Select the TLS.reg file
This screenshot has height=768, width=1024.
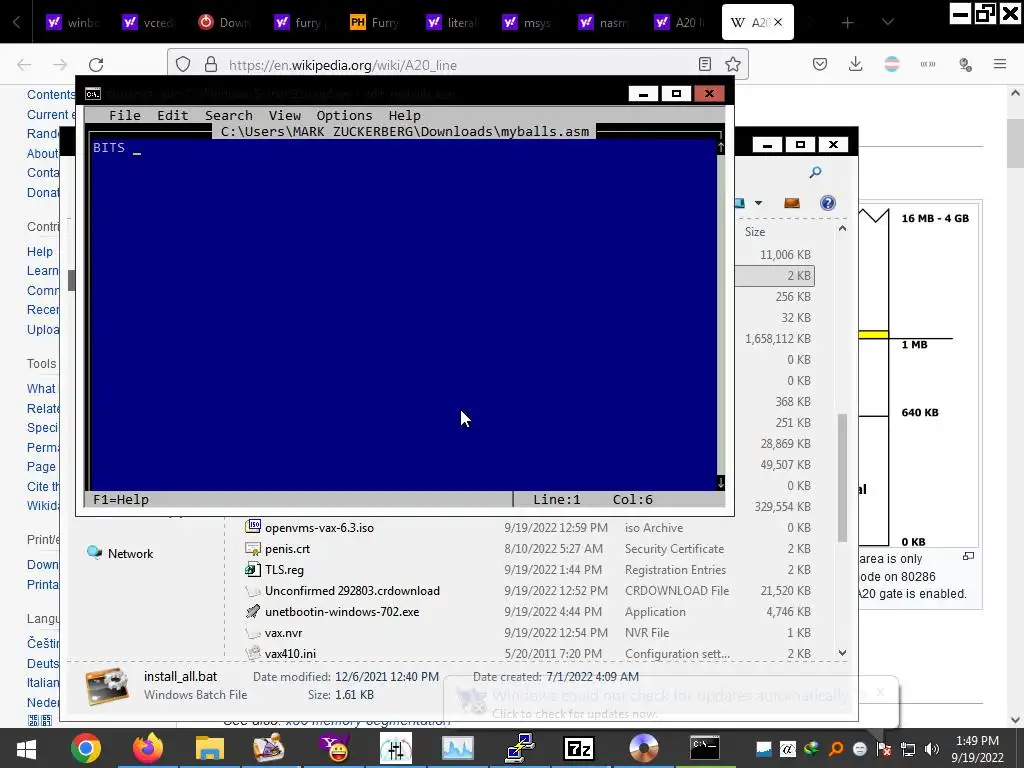pos(284,569)
